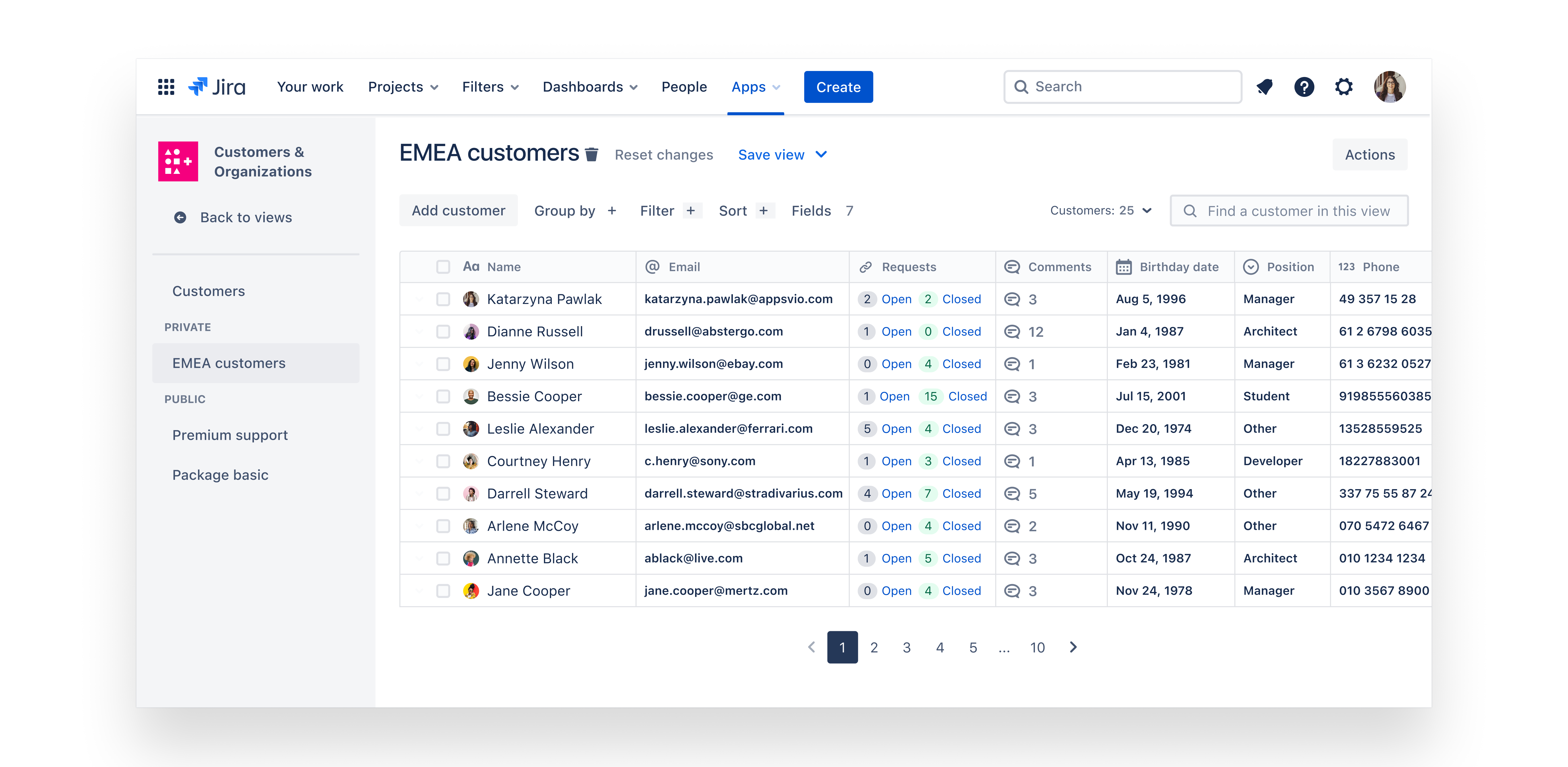The image size is (1568, 767).
Task: Click email jenny.wilson@ebay.com
Action: (713, 364)
